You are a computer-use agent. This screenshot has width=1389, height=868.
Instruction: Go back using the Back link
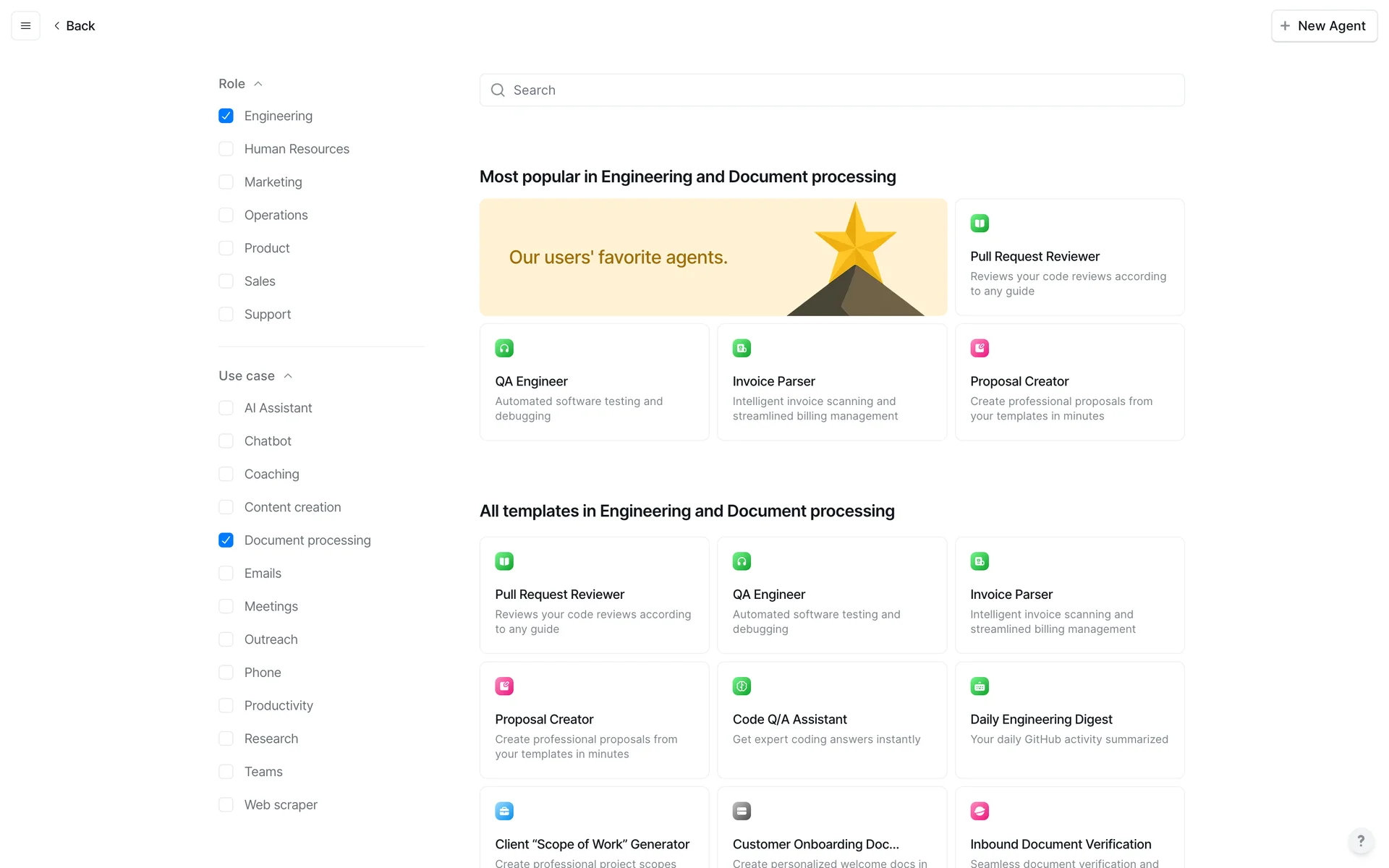(74, 26)
